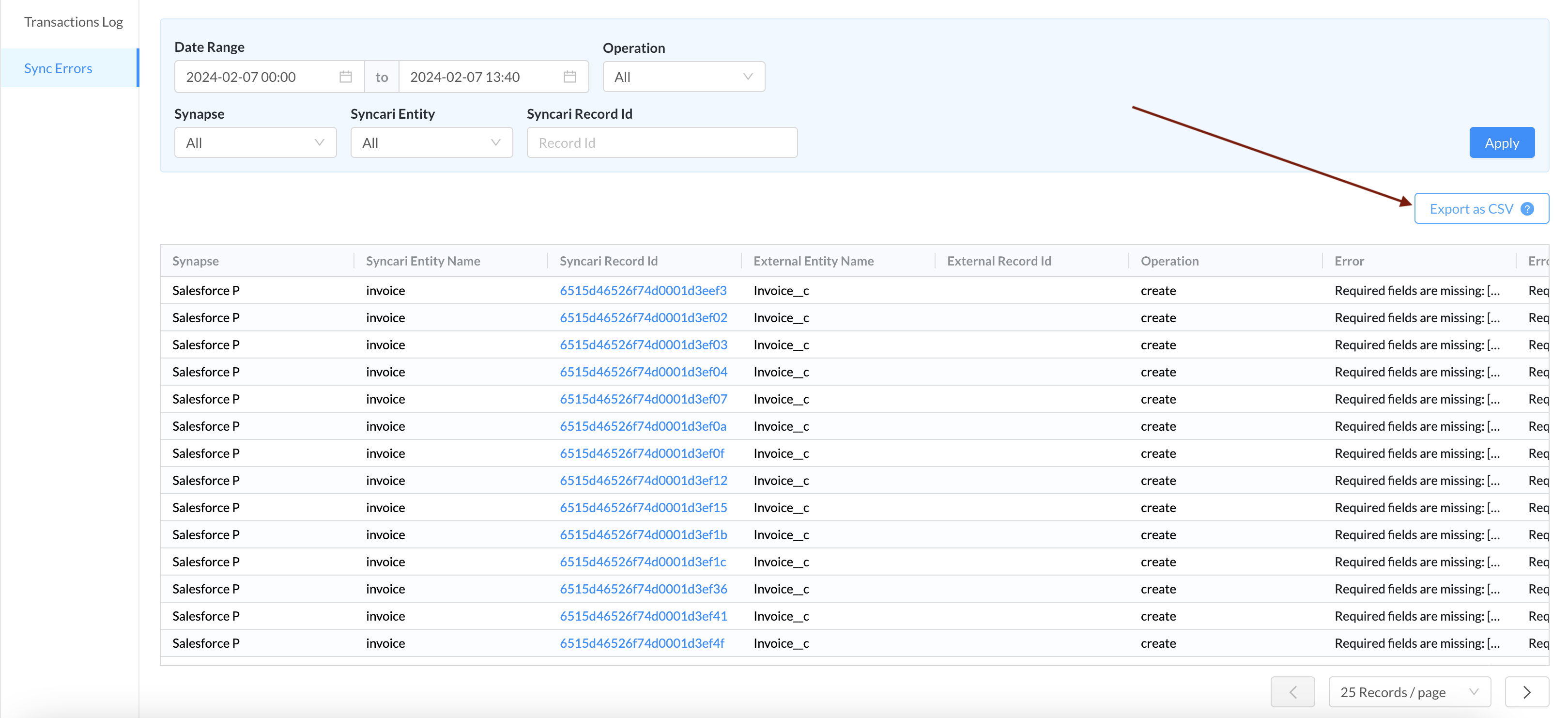Click create operation in the d3ef04 row
The image size is (1568, 718).
(1158, 372)
